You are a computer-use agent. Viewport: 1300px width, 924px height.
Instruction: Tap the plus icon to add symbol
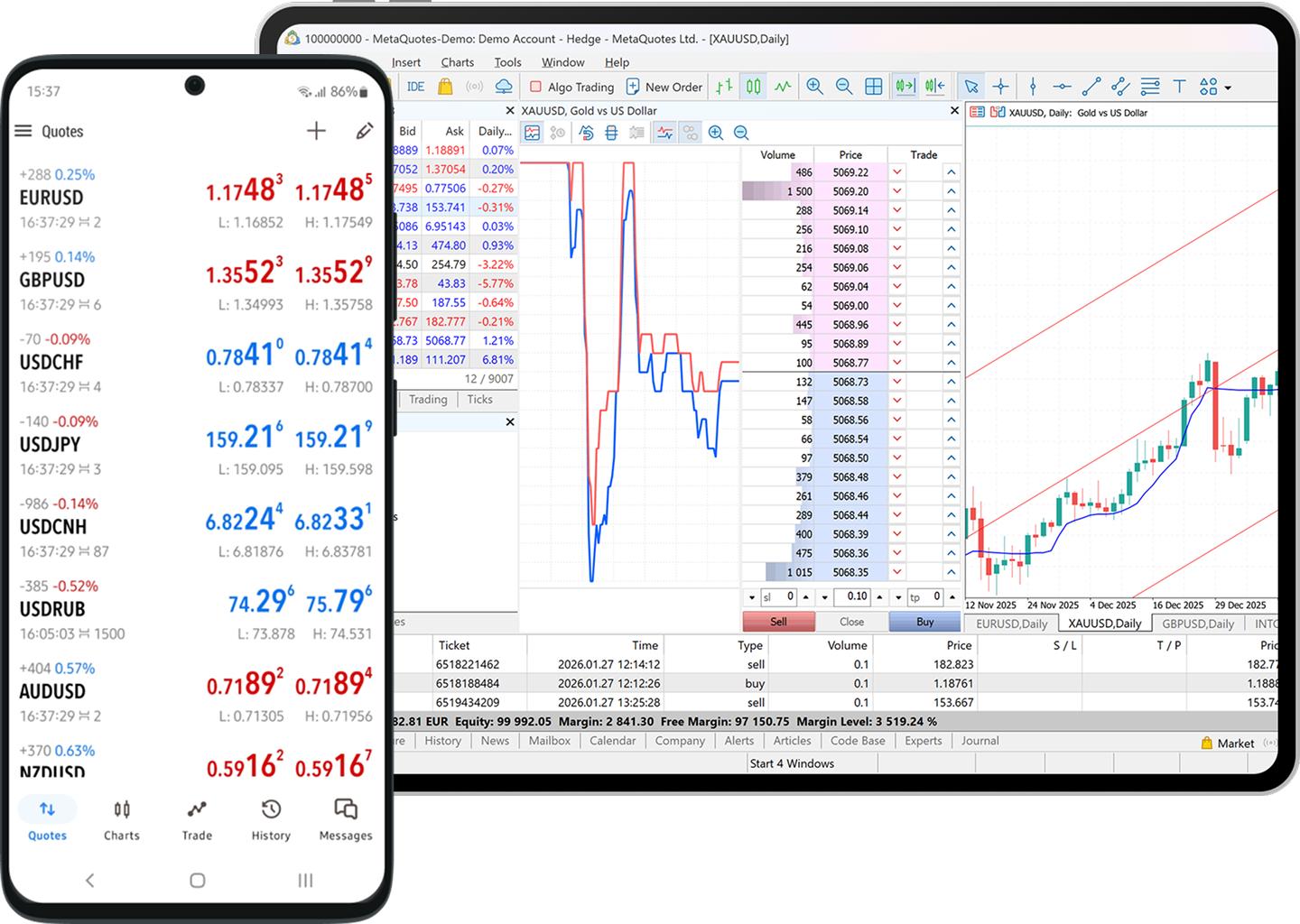tap(316, 132)
